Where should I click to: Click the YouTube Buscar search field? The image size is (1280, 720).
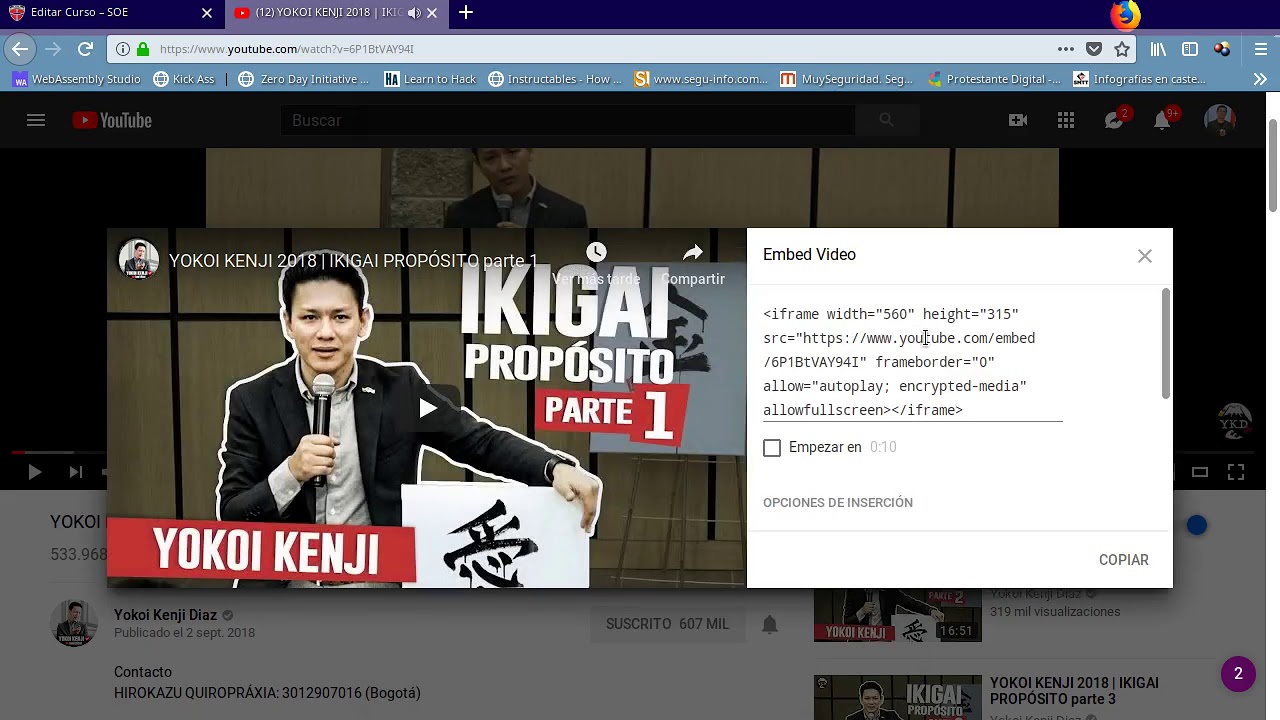point(567,120)
